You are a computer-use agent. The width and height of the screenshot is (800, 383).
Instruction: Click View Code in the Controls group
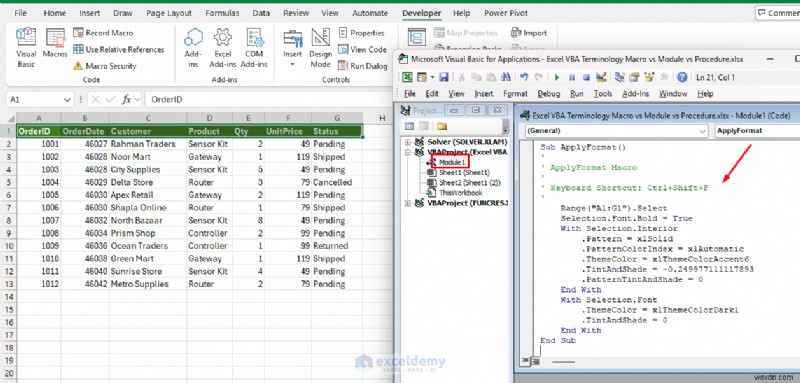point(362,49)
